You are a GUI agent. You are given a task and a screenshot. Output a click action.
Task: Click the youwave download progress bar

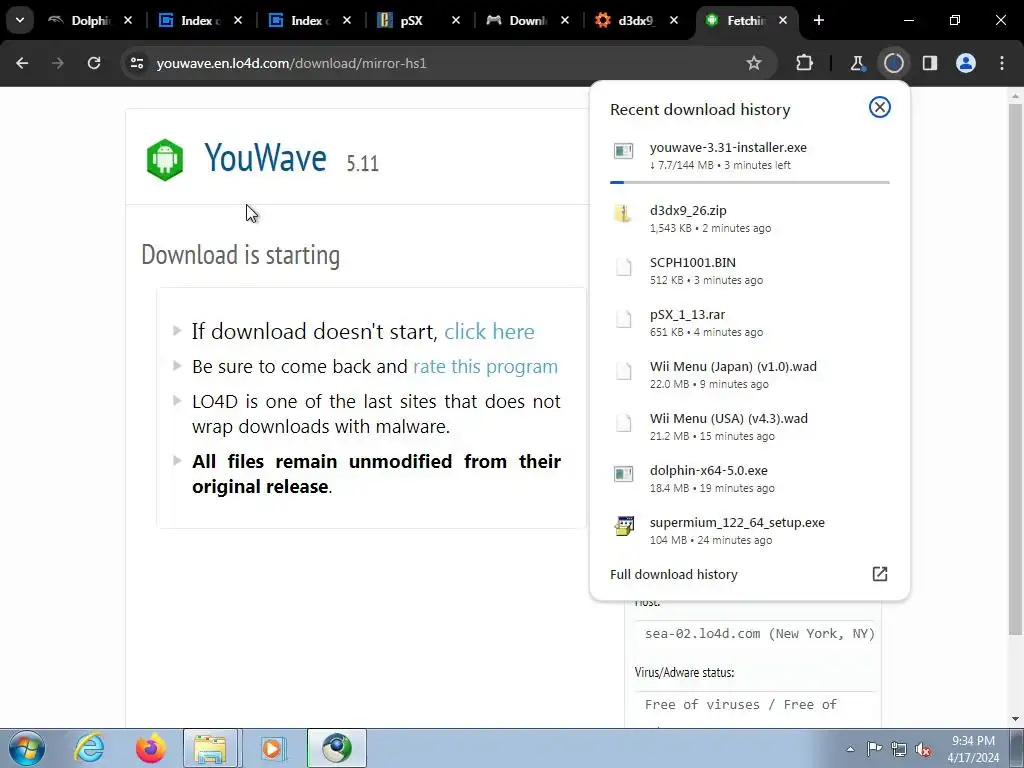(x=749, y=182)
